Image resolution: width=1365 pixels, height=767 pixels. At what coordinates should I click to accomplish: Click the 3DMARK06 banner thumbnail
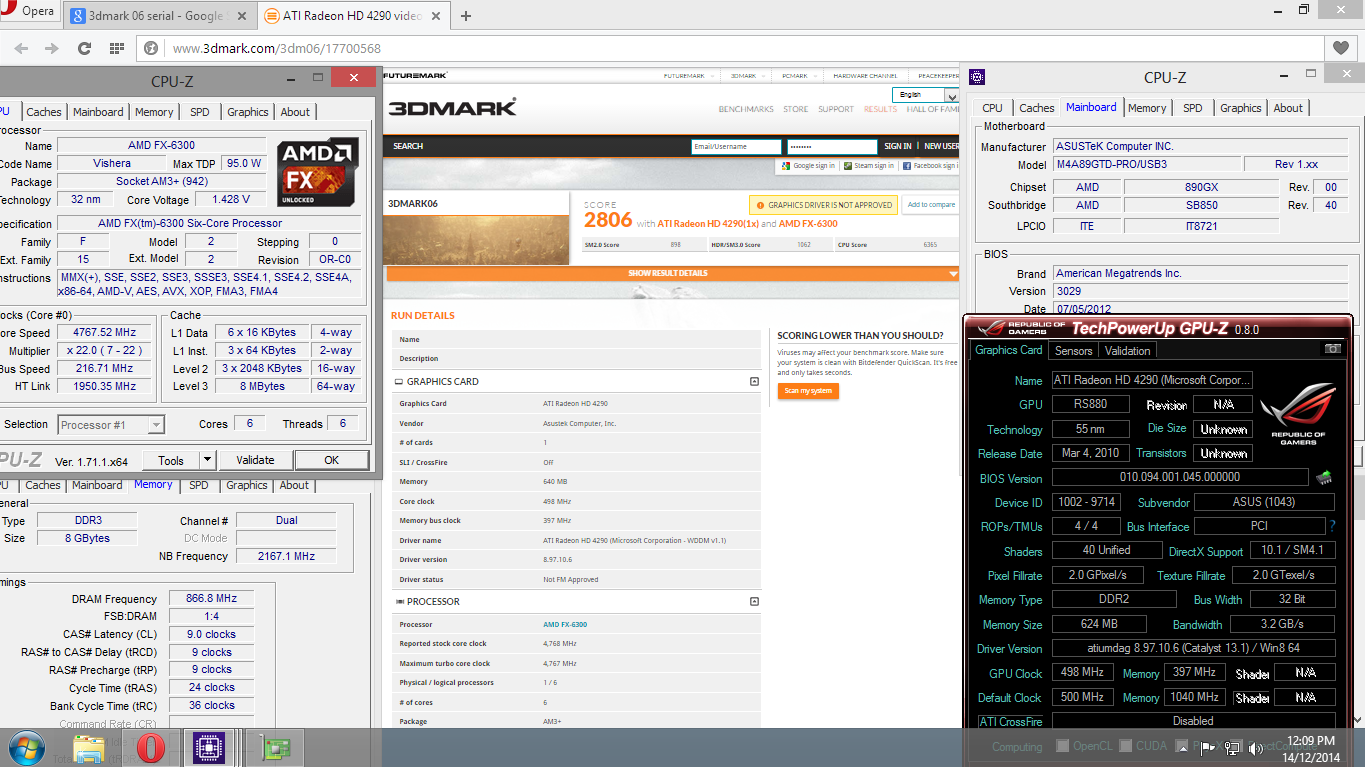click(476, 239)
